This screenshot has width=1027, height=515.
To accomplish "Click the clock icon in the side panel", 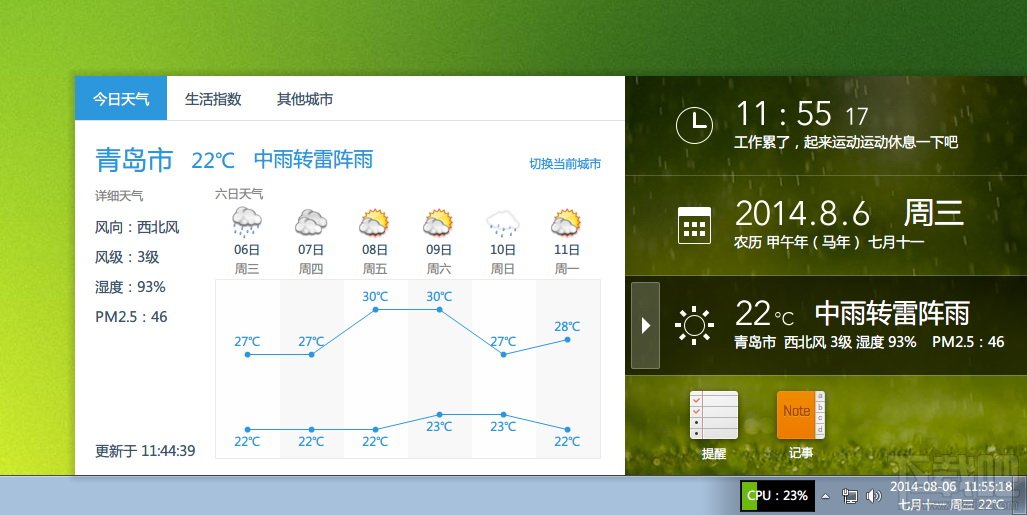I will coord(694,124).
